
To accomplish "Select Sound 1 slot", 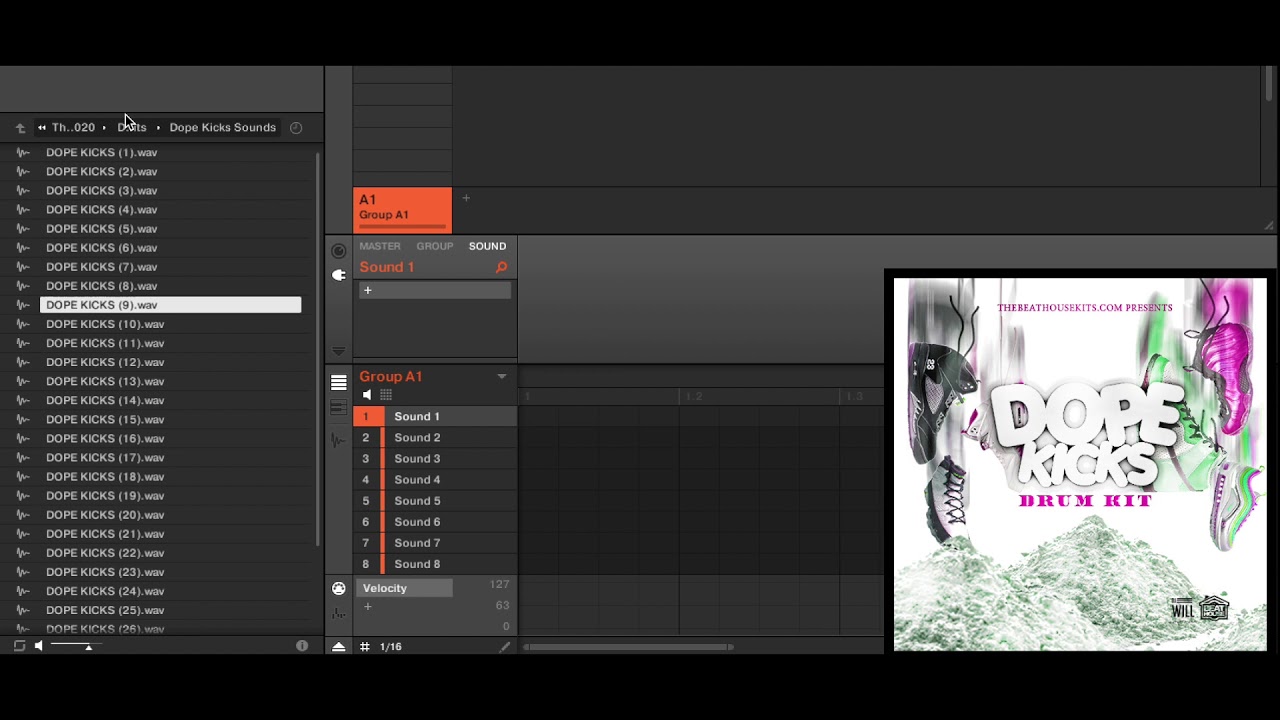I will tap(435, 417).
